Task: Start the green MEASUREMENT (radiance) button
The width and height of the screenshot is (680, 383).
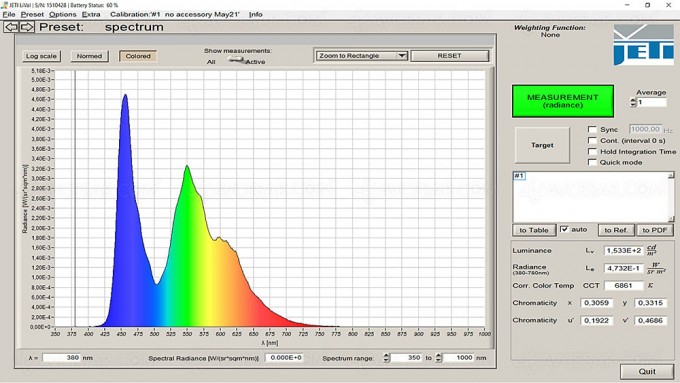Action: (562, 101)
